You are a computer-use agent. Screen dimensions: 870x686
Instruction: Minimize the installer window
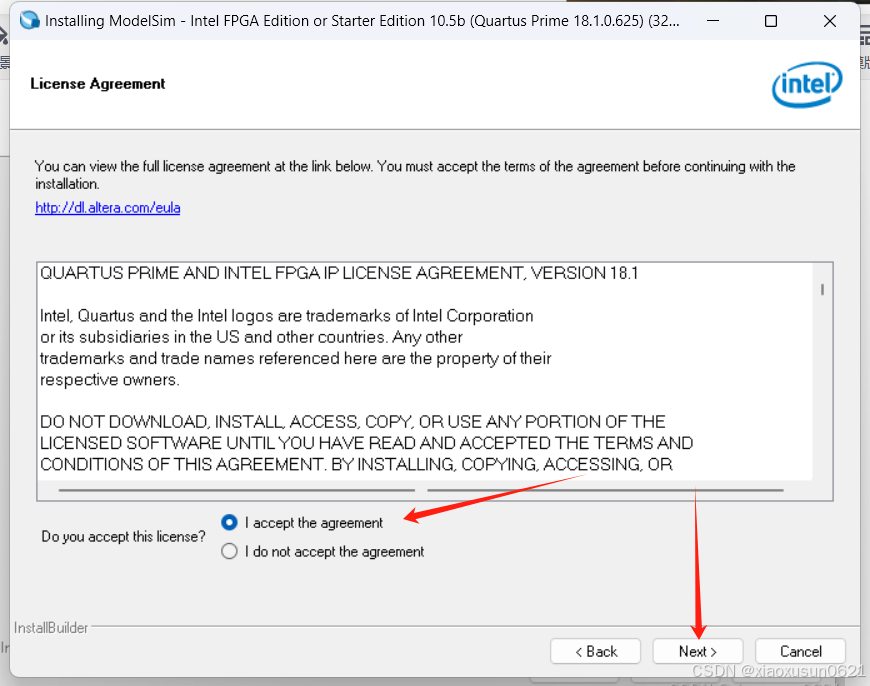point(713,21)
